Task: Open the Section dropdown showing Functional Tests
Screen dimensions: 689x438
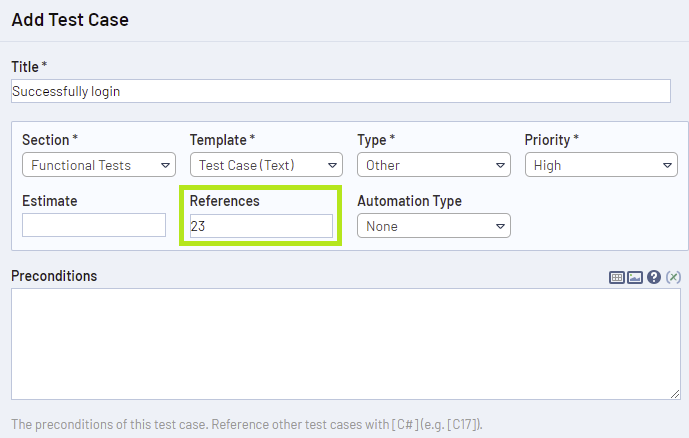Action: (x=98, y=165)
